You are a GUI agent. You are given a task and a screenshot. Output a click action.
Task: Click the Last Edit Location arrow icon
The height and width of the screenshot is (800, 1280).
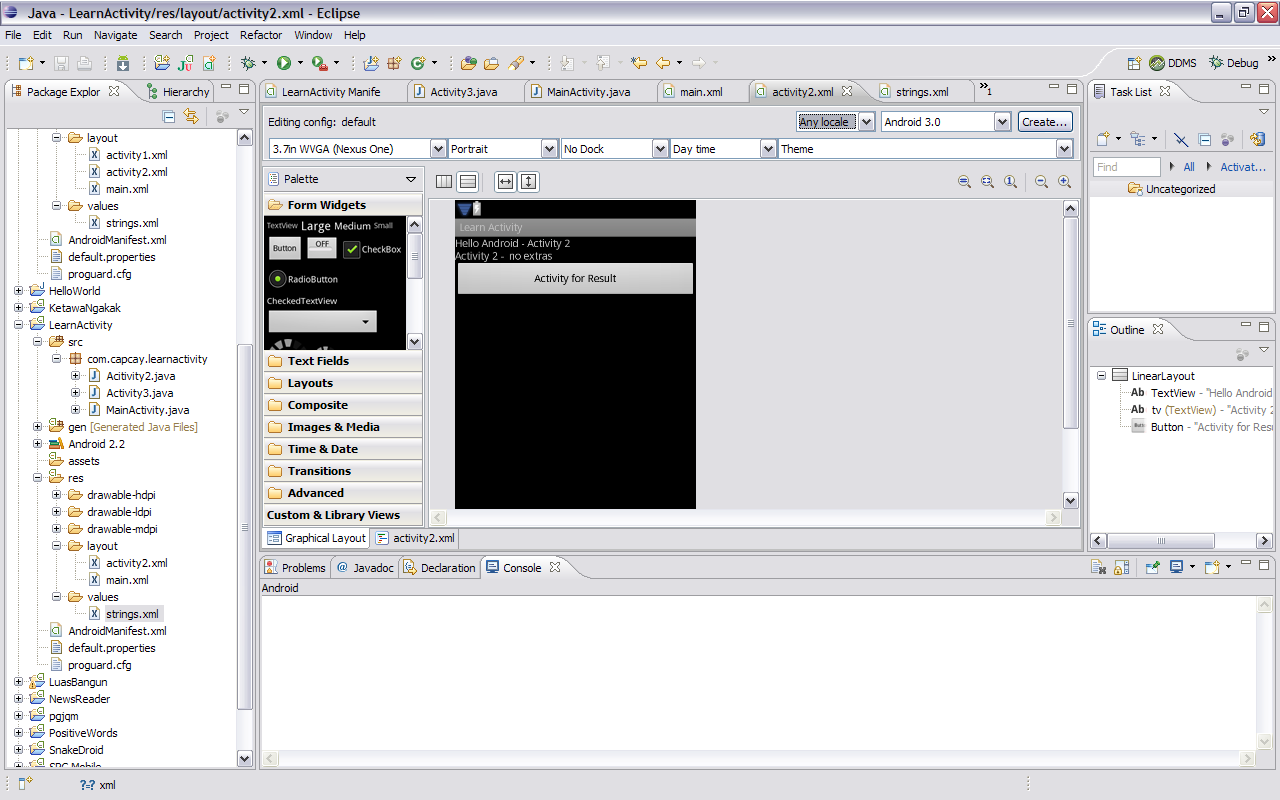pos(639,63)
